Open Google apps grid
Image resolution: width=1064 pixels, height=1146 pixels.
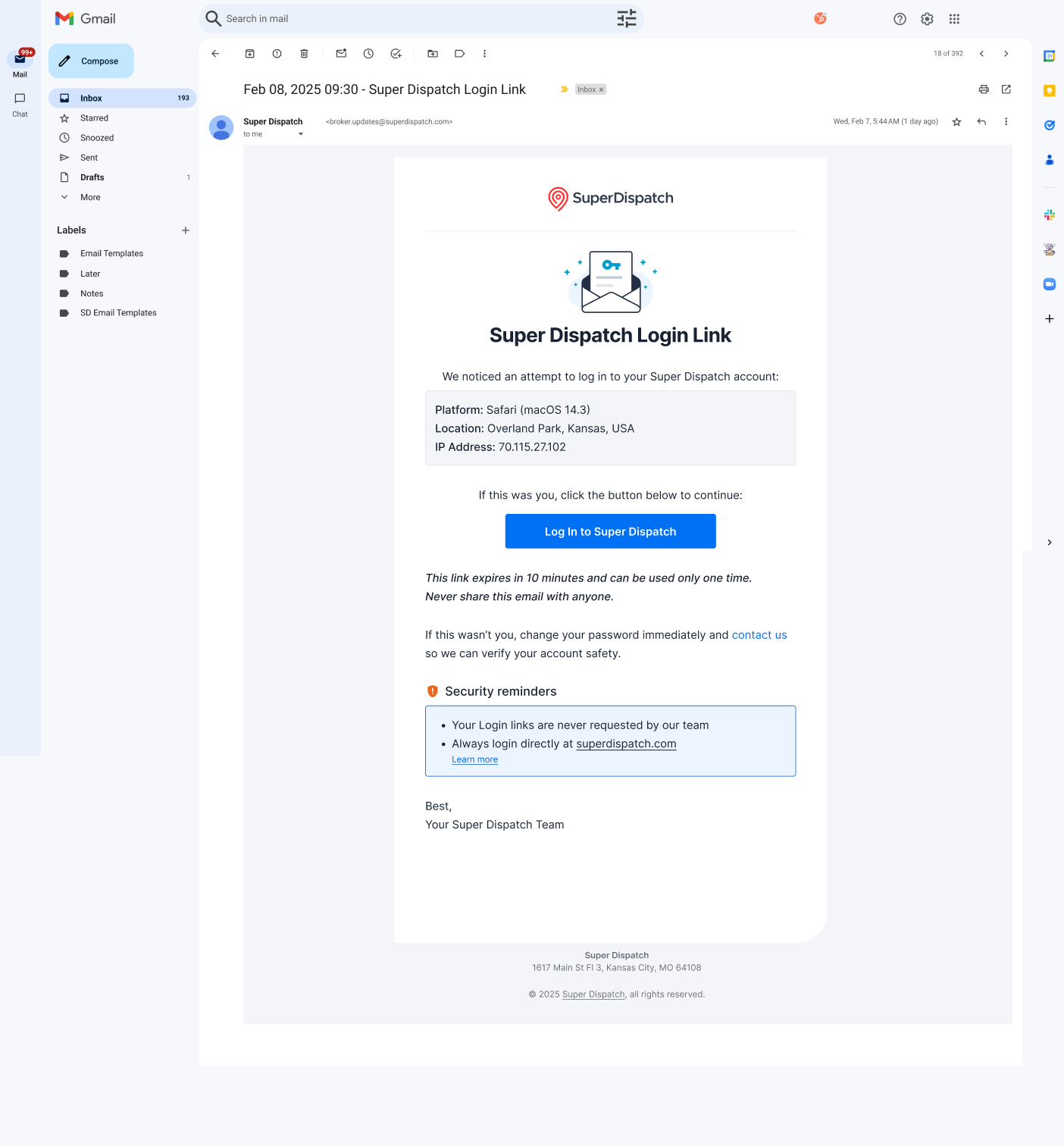pyautogui.click(x=955, y=19)
